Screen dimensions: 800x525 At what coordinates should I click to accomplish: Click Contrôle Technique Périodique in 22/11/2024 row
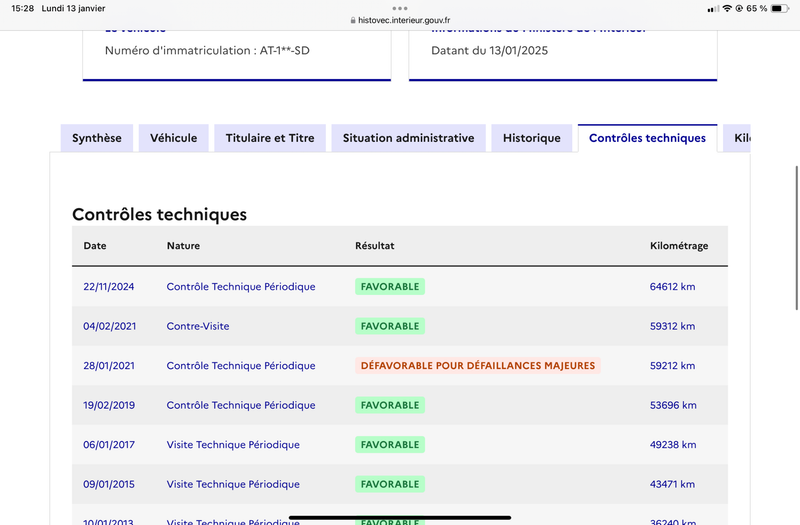241,287
